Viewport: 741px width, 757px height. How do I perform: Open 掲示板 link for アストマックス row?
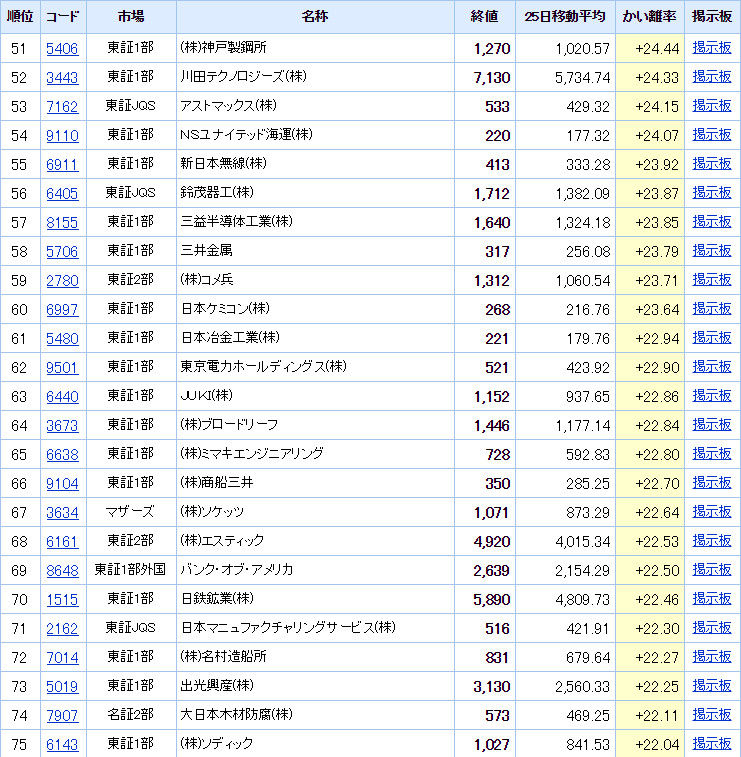coord(712,106)
